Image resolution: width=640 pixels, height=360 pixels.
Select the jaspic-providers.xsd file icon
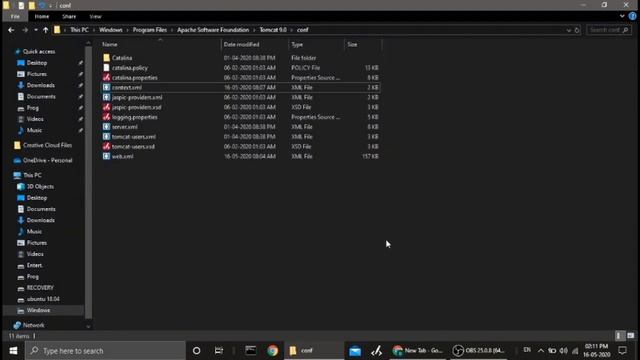[x=107, y=107]
